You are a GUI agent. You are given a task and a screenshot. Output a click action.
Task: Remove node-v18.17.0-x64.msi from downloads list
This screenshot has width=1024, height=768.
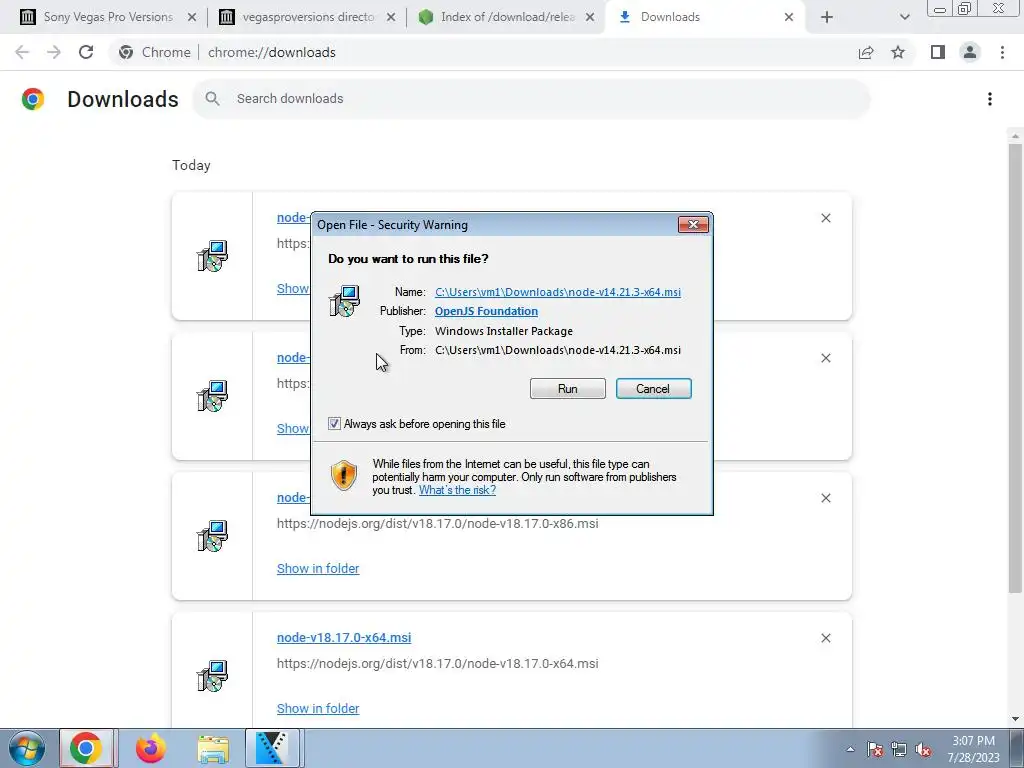pyautogui.click(x=825, y=638)
